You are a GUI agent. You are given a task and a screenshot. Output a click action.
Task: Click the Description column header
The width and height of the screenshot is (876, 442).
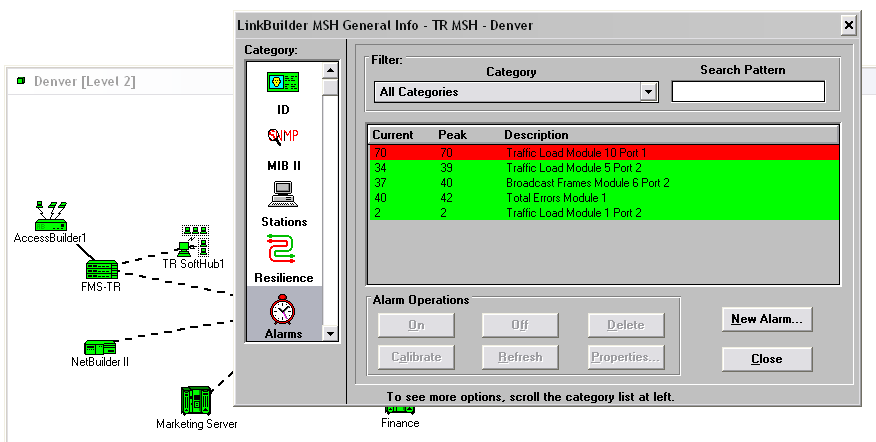tap(536, 135)
